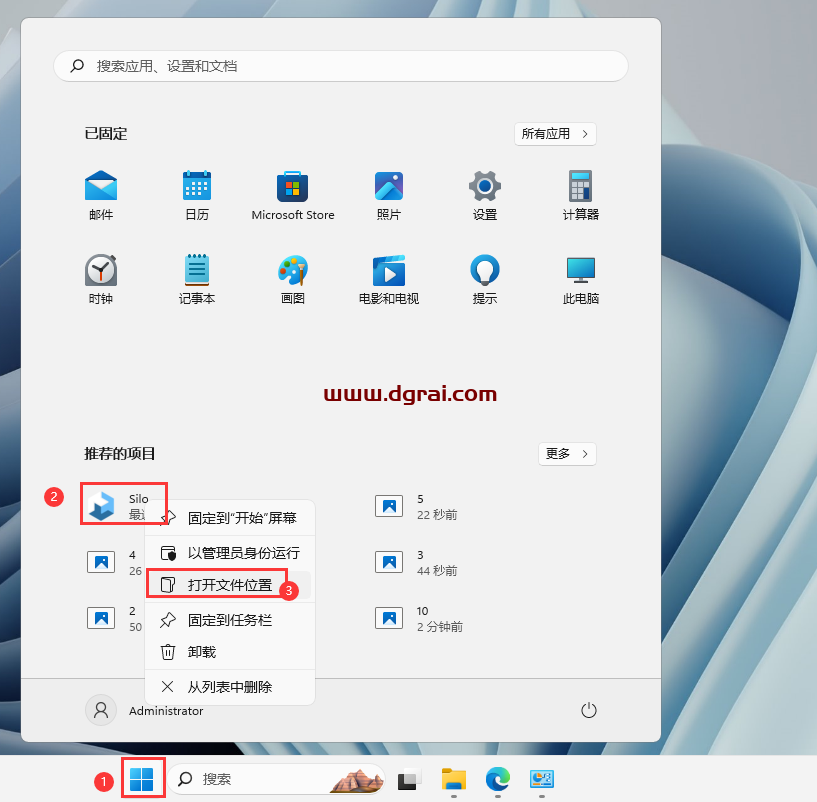Click the 已固定 (Pinned) heading

coord(106,134)
